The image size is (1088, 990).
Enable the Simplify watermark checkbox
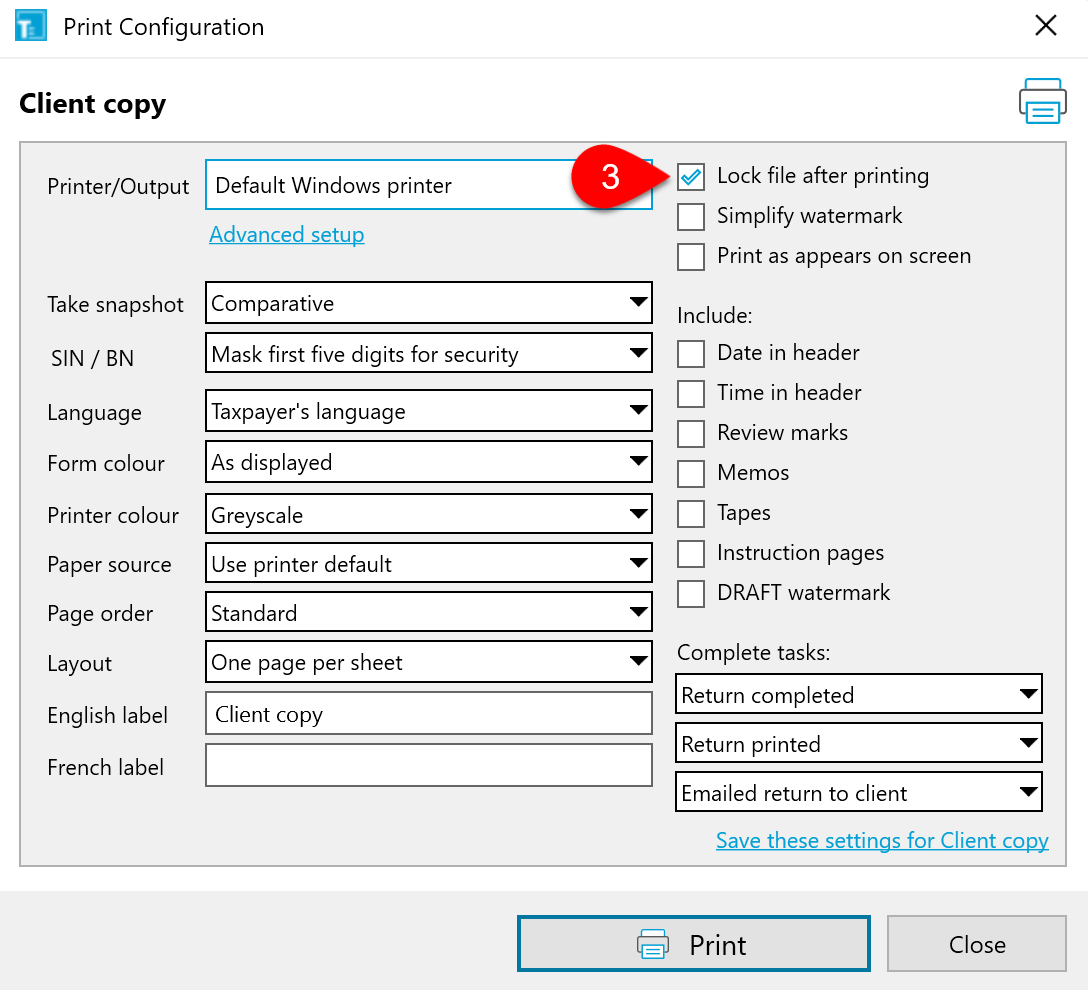pyautogui.click(x=691, y=217)
